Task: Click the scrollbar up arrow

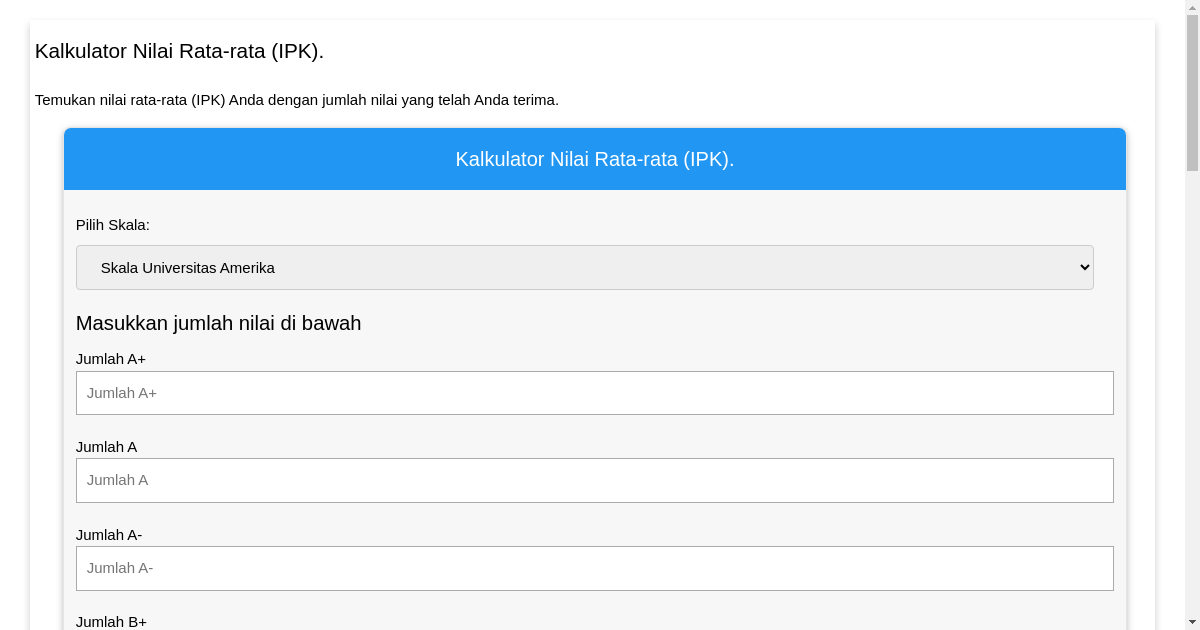Action: tap(1192, 7)
